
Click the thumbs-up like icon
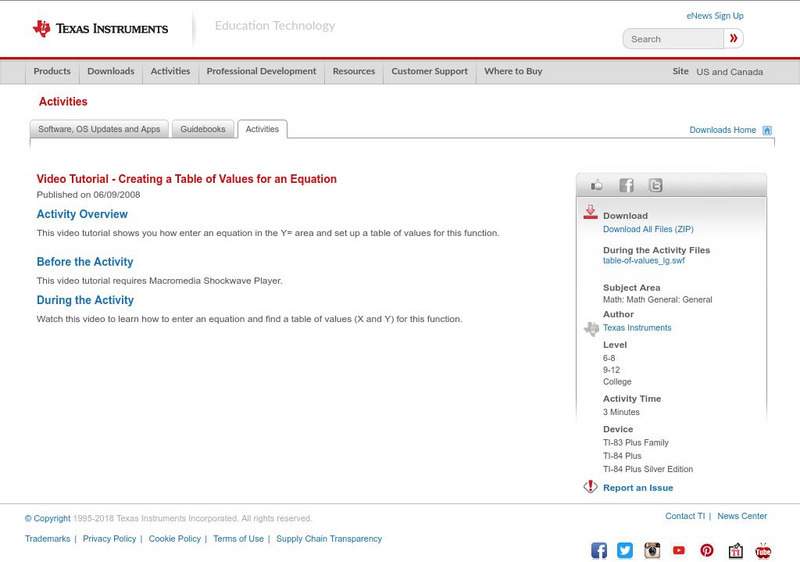[x=596, y=185]
